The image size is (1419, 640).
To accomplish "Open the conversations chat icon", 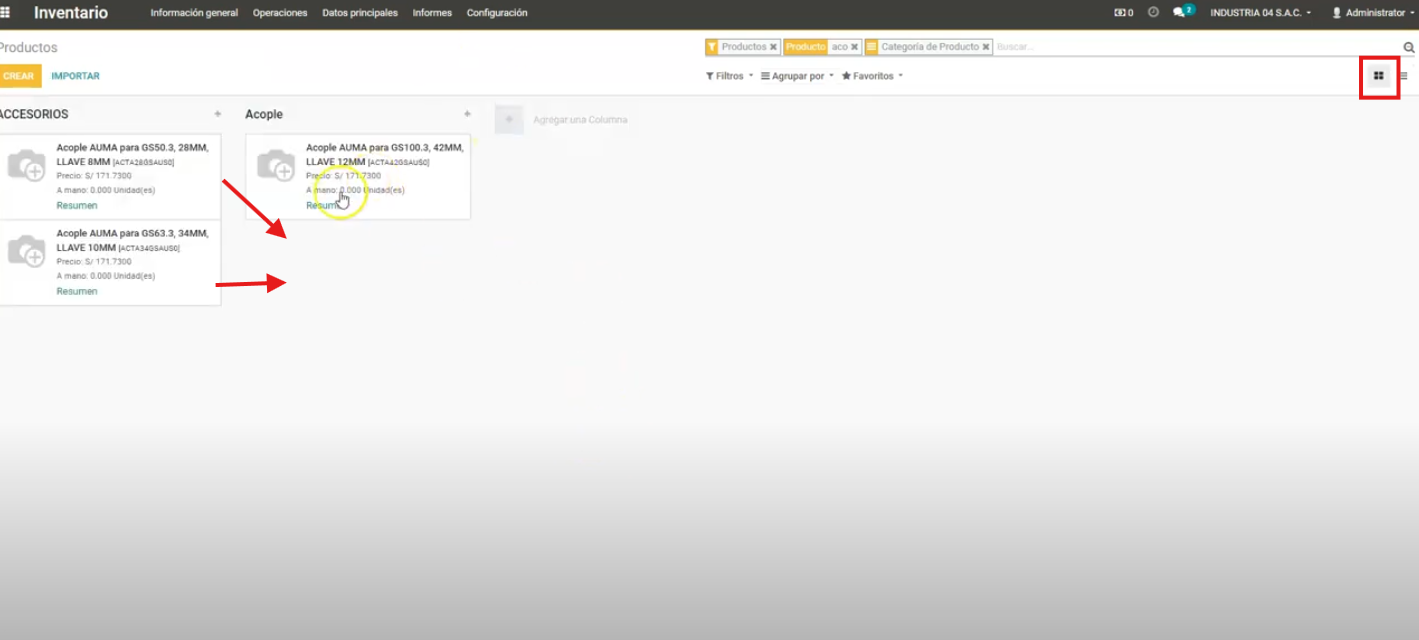I will 1180,13.
